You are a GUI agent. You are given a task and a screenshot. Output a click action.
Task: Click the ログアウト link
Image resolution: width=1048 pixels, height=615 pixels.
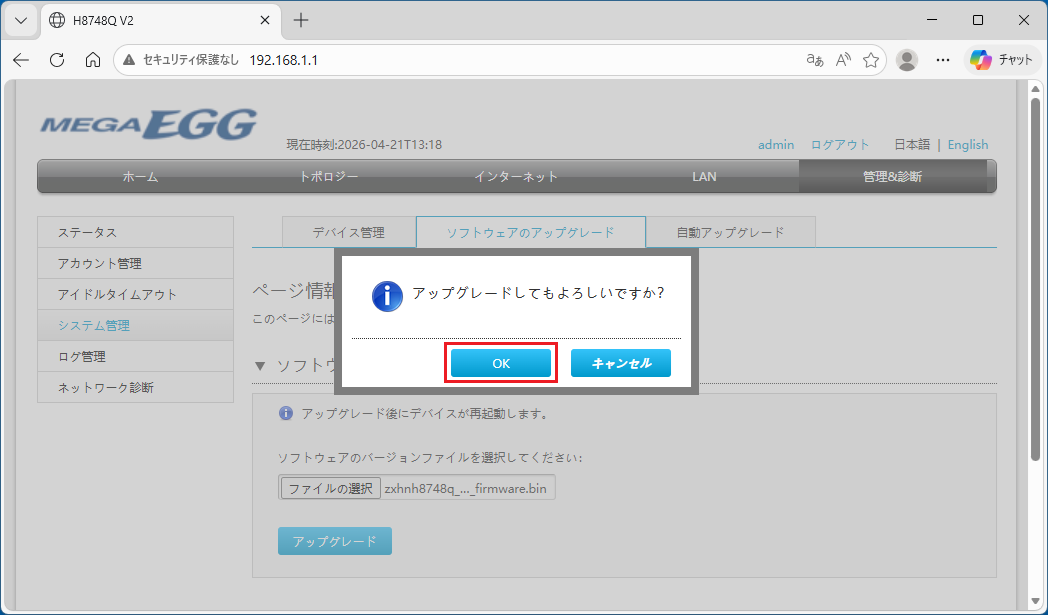pos(840,144)
